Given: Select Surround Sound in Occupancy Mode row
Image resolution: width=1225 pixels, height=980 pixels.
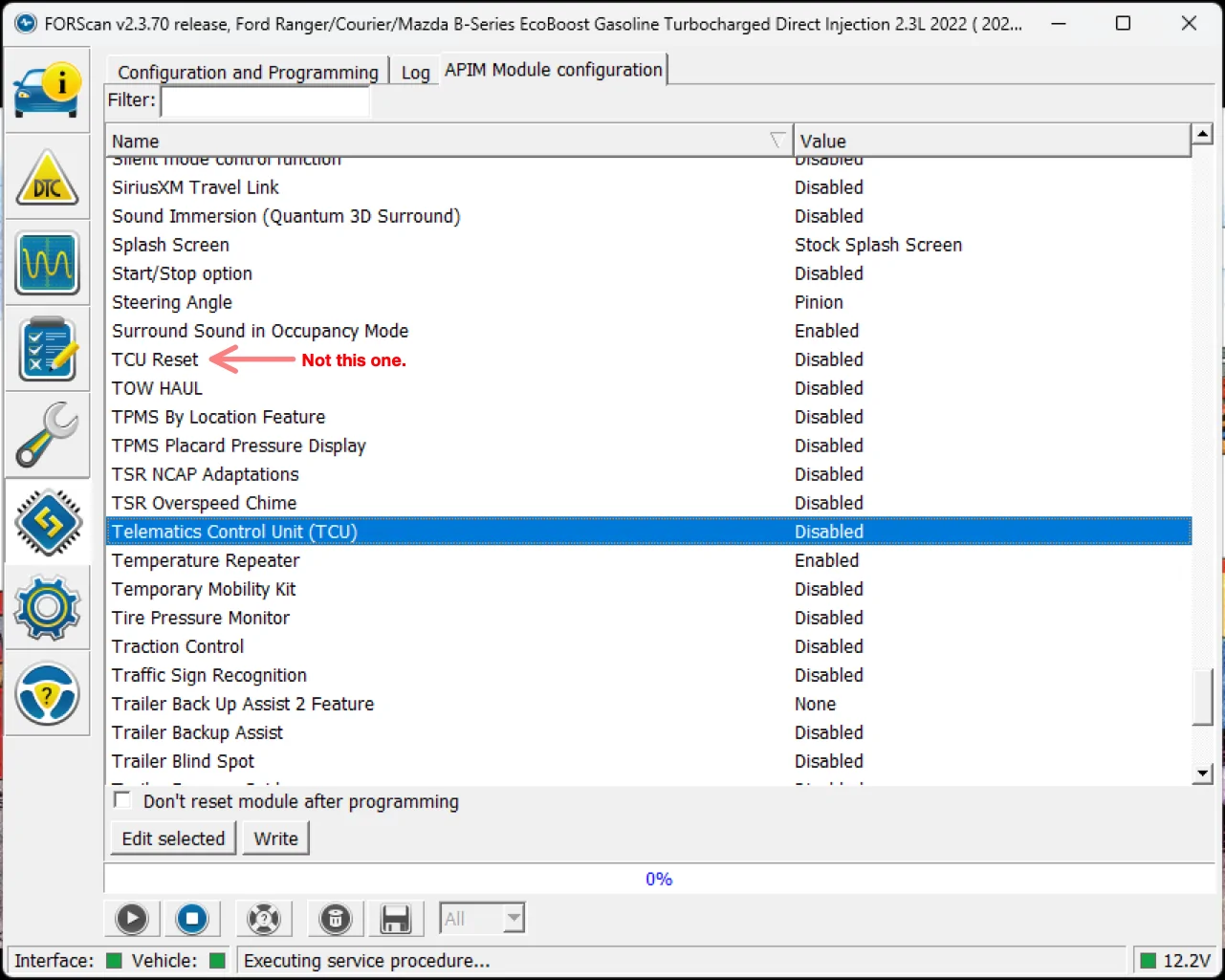Looking at the screenshot, I should click(x=648, y=331).
